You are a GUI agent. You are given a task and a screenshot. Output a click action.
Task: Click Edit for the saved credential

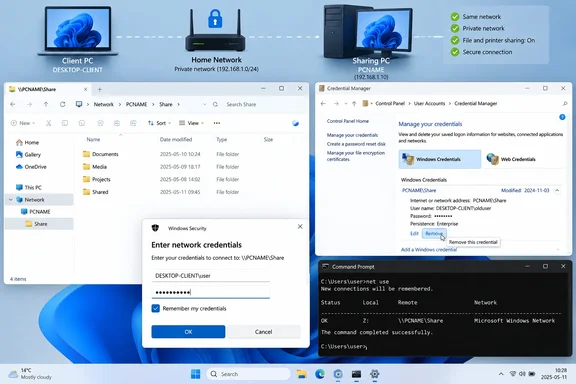coord(414,233)
